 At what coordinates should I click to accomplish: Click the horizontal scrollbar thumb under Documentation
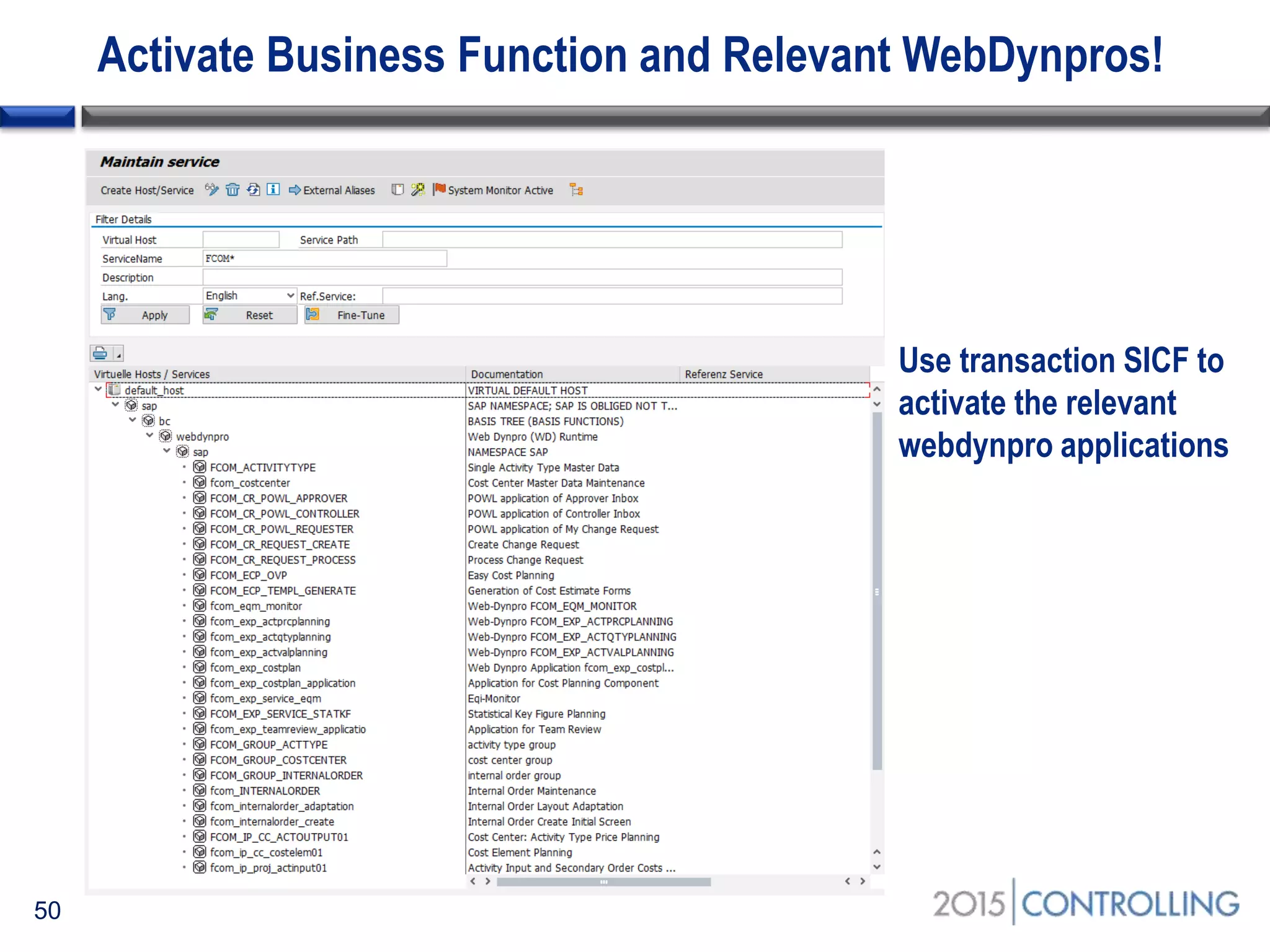point(603,881)
